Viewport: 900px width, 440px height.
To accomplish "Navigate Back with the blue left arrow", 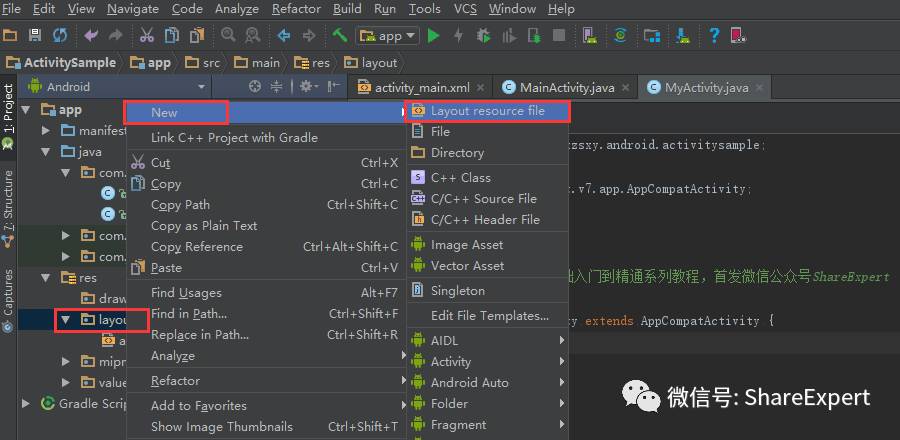I will click(x=284, y=36).
